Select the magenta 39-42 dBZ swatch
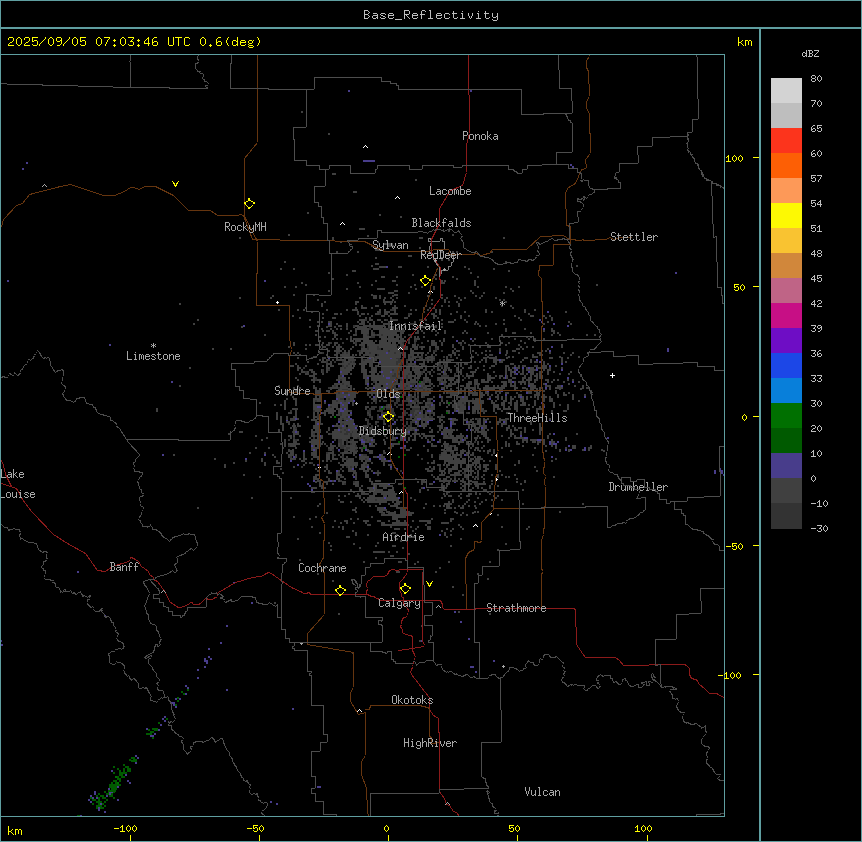 click(x=786, y=315)
